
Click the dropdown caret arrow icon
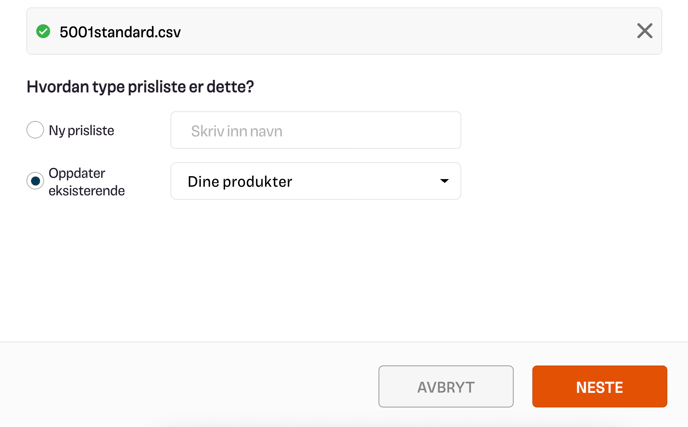[444, 181]
